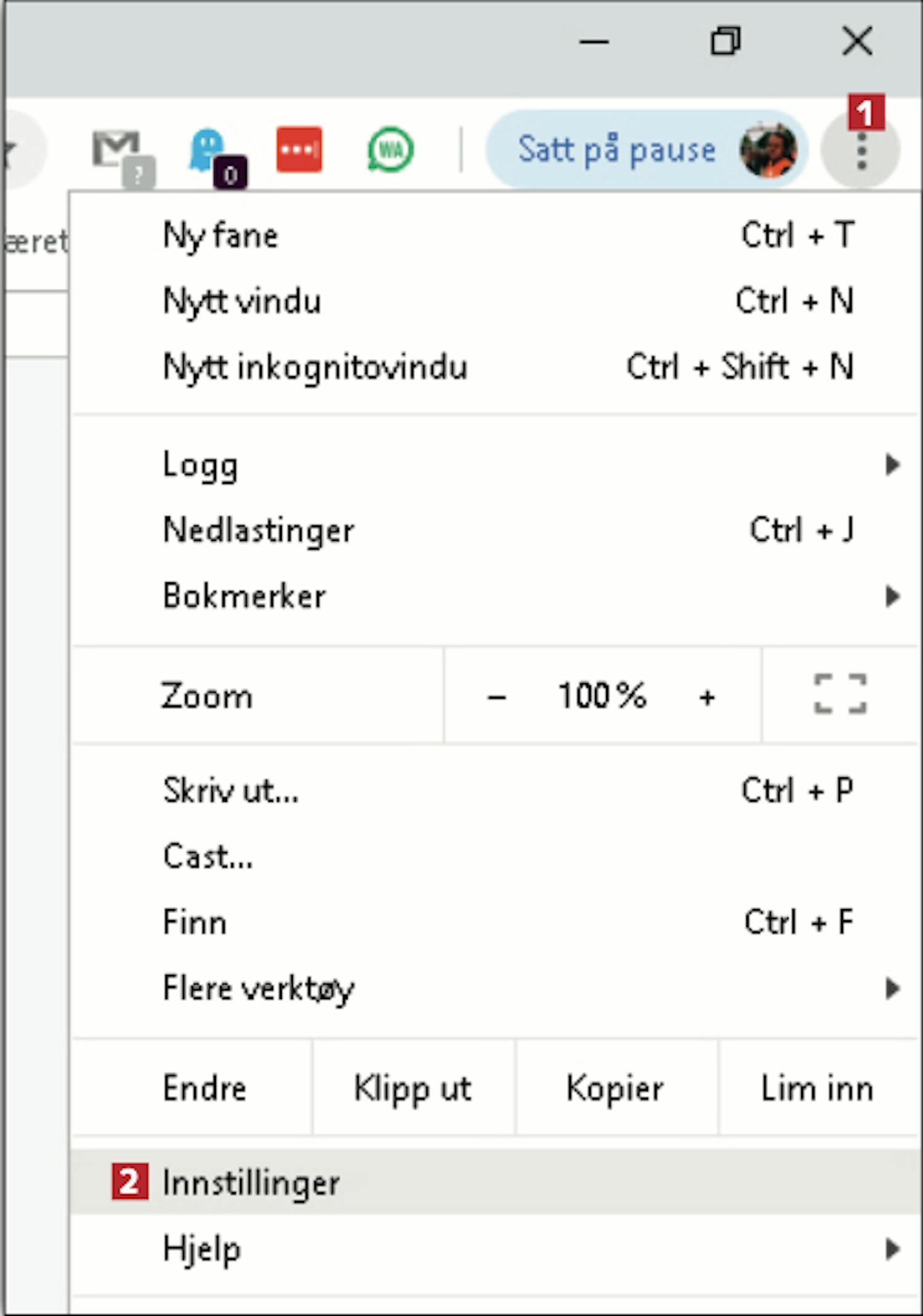The width and height of the screenshot is (923, 1316).
Task: Click the profile avatar picture
Action: pos(769,150)
